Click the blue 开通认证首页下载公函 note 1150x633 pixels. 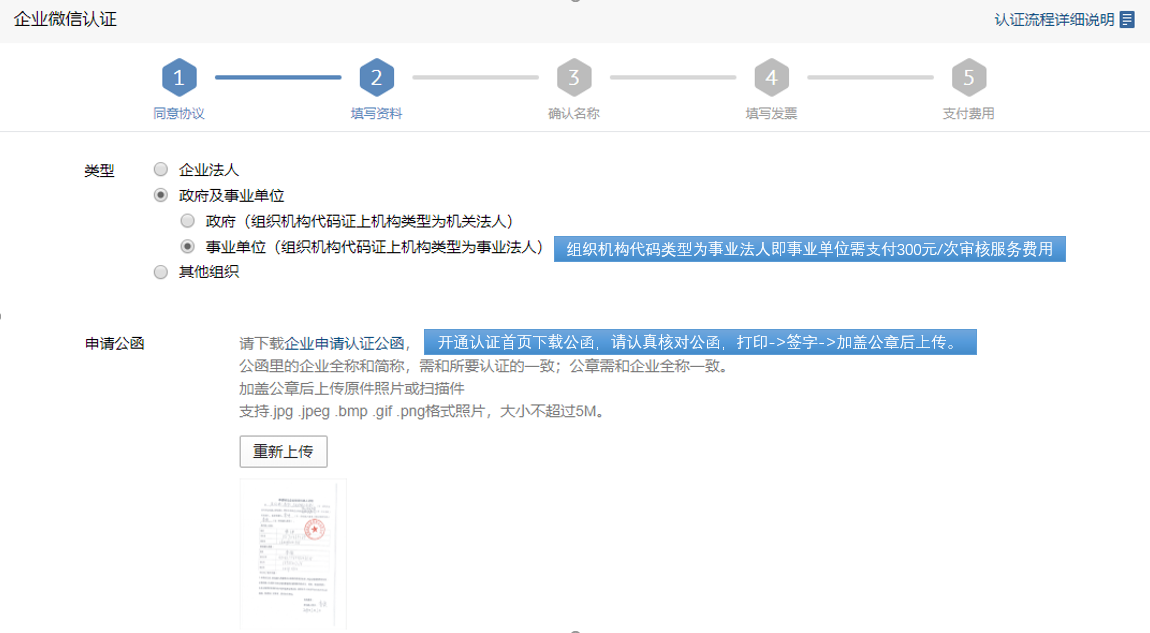pyautogui.click(x=700, y=342)
